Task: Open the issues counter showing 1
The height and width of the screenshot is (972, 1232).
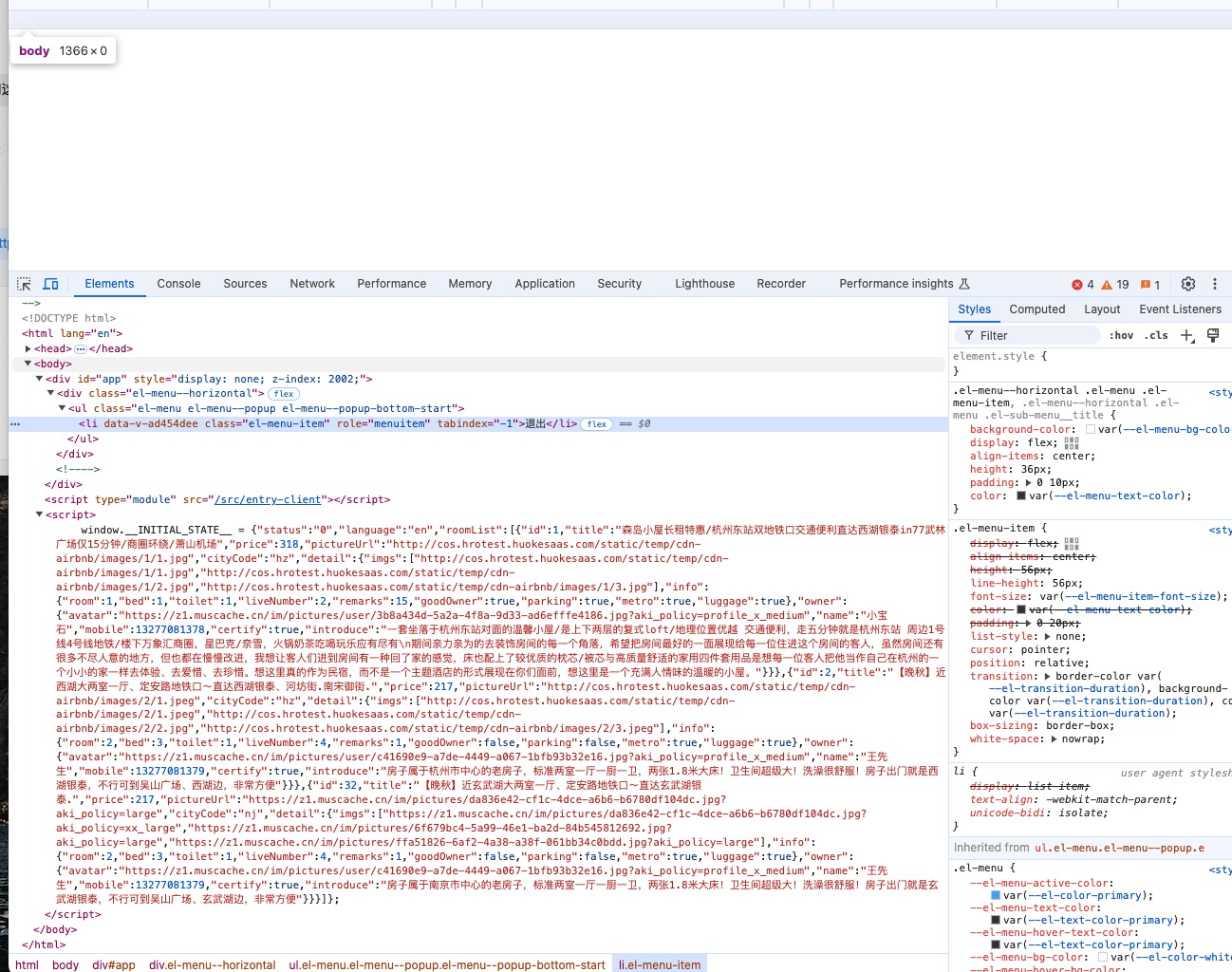Action: 1150,285
